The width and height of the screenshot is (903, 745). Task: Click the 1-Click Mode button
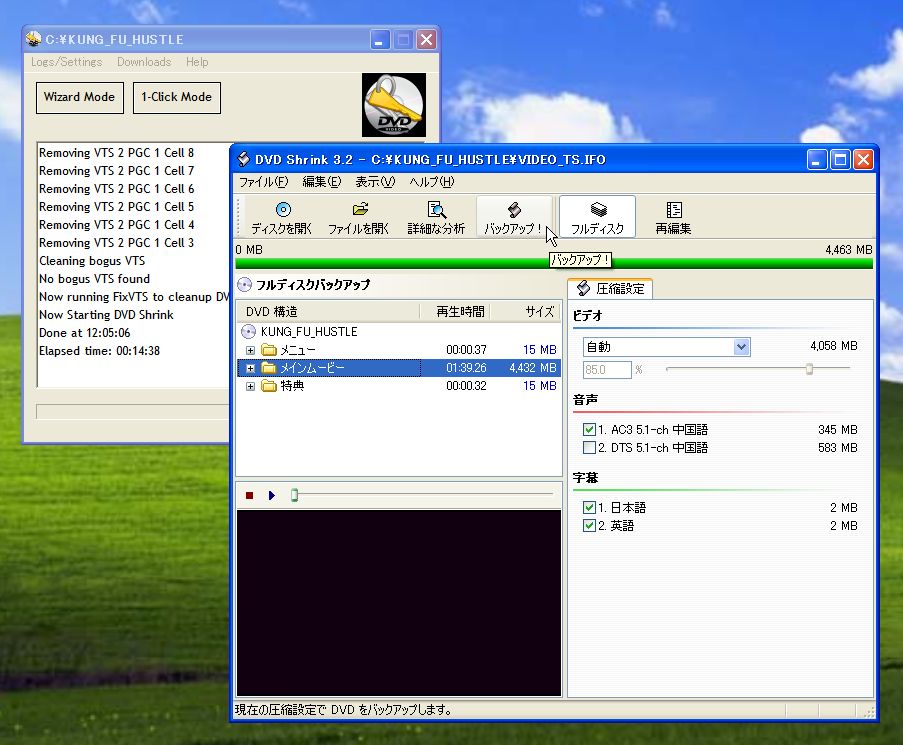point(177,97)
